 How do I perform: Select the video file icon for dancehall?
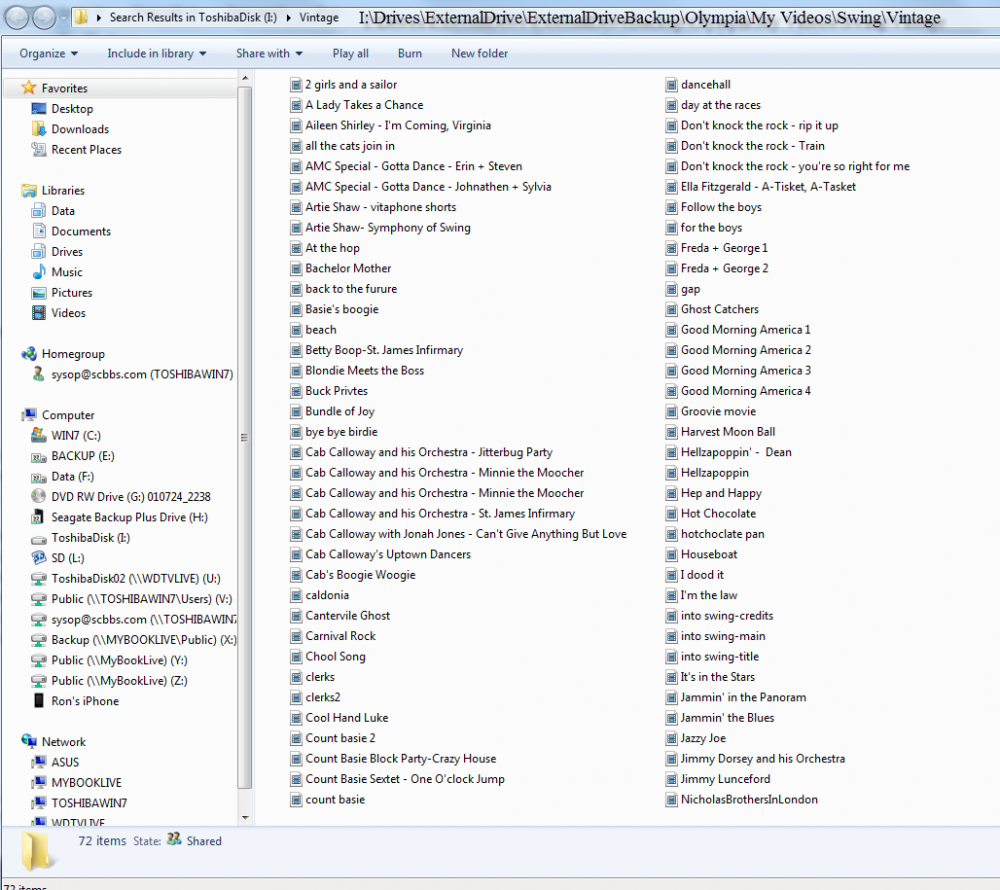click(671, 84)
